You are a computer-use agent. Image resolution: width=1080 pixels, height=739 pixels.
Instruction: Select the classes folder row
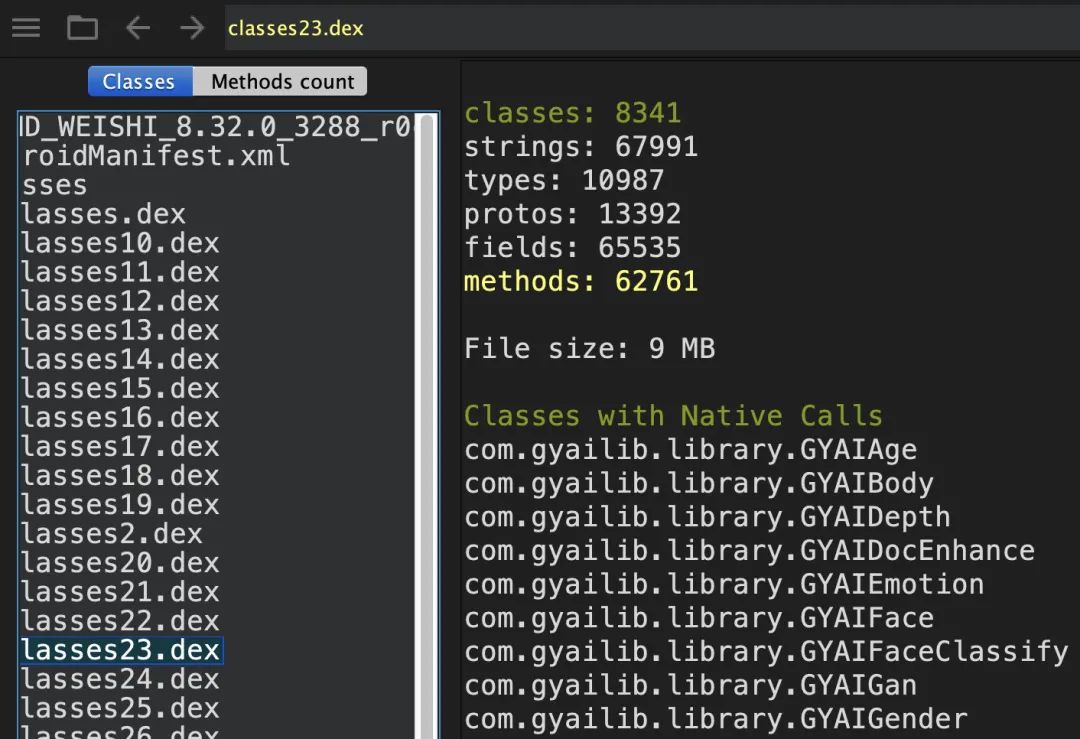(54, 185)
